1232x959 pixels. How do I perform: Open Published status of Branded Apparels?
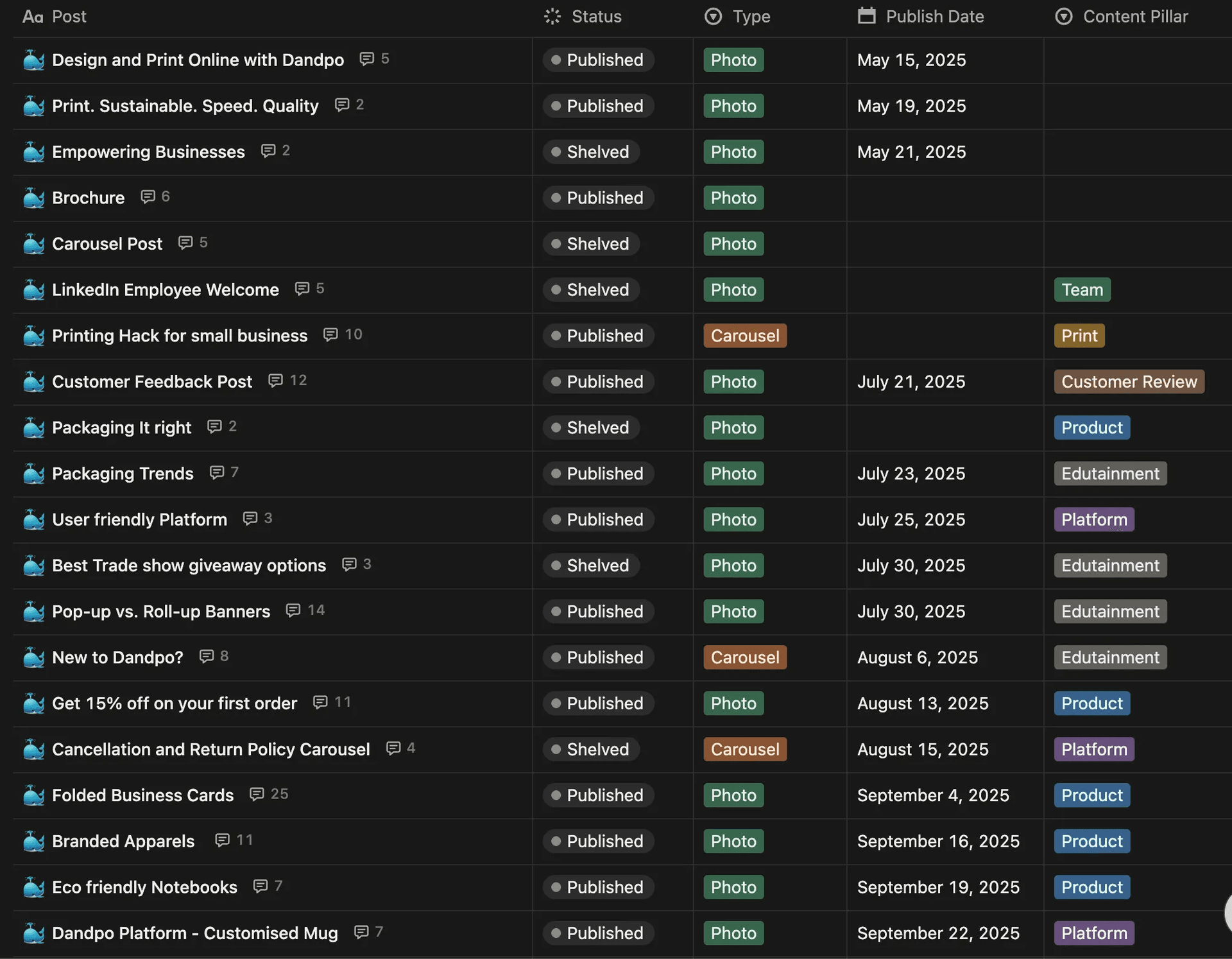click(x=598, y=841)
